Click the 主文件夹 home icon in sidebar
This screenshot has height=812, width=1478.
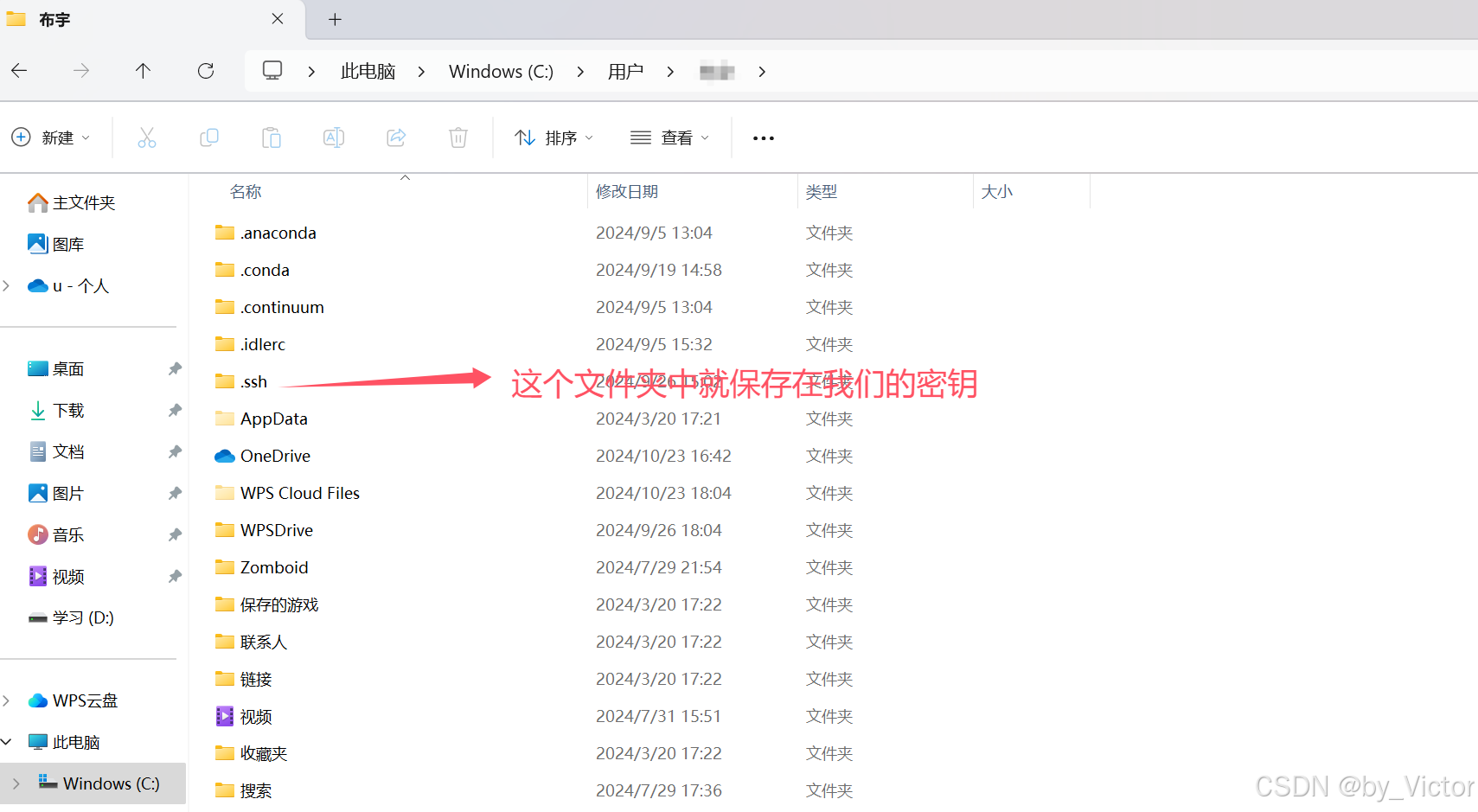pos(38,202)
